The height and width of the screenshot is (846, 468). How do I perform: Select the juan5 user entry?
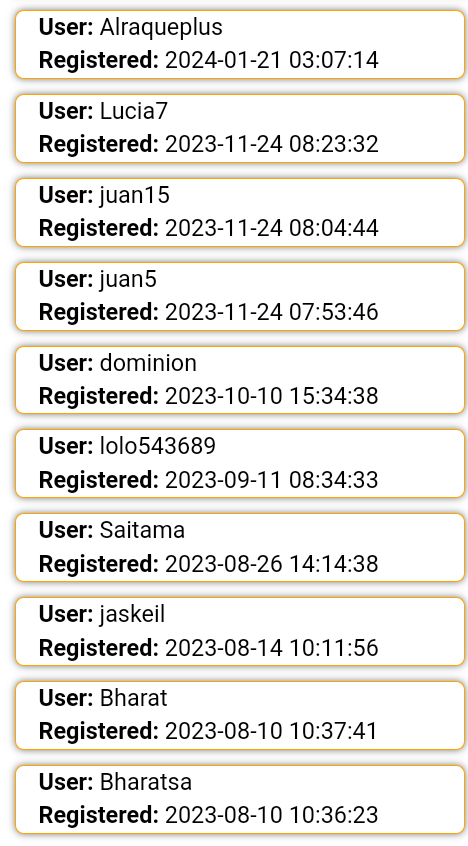240,296
